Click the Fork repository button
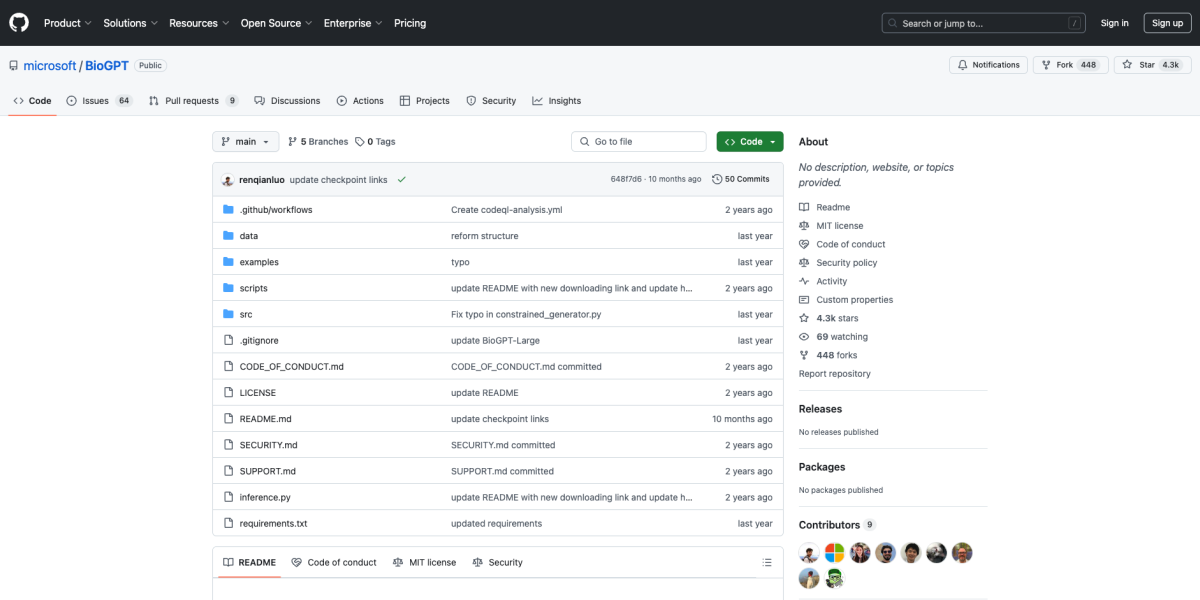The height and width of the screenshot is (600, 1200). [x=1064, y=65]
